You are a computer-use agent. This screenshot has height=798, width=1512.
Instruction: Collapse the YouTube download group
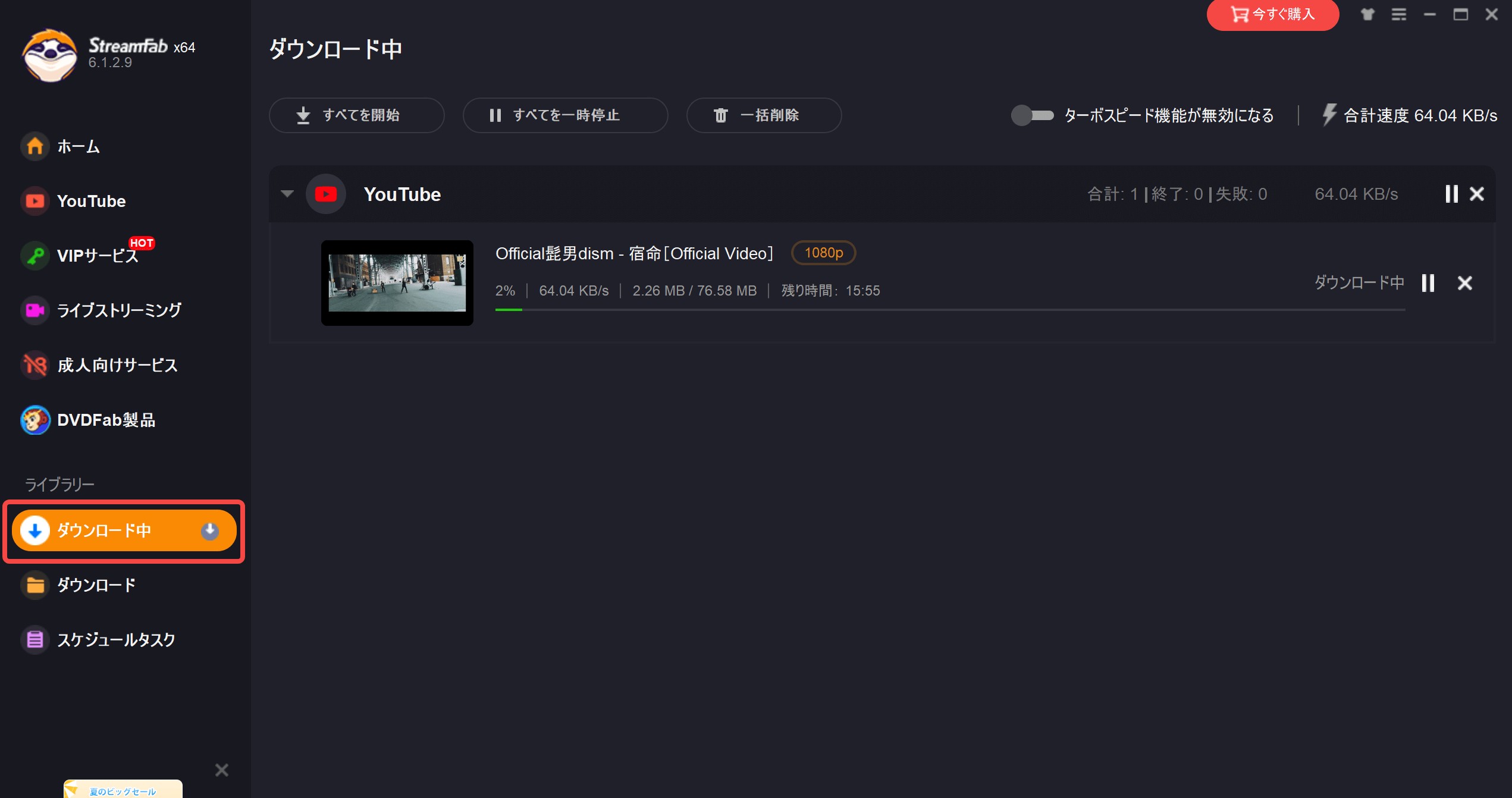click(287, 194)
